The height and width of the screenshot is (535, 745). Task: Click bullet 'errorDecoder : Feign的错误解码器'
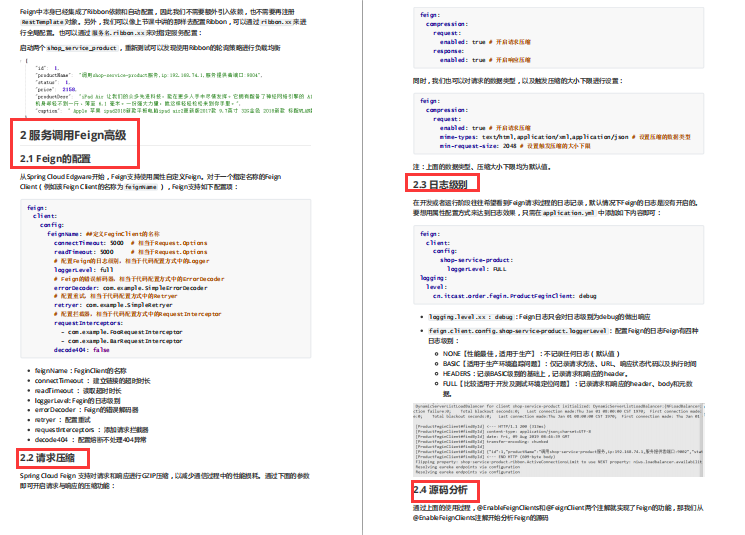[86, 410]
